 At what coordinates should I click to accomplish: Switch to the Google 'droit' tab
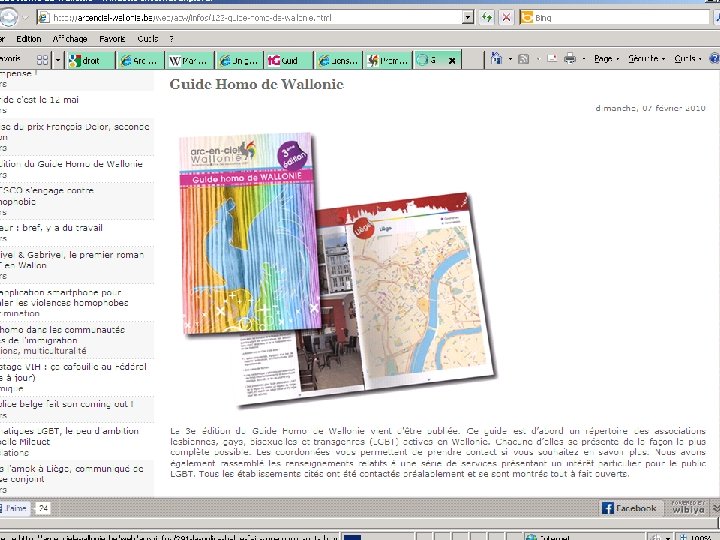90,60
